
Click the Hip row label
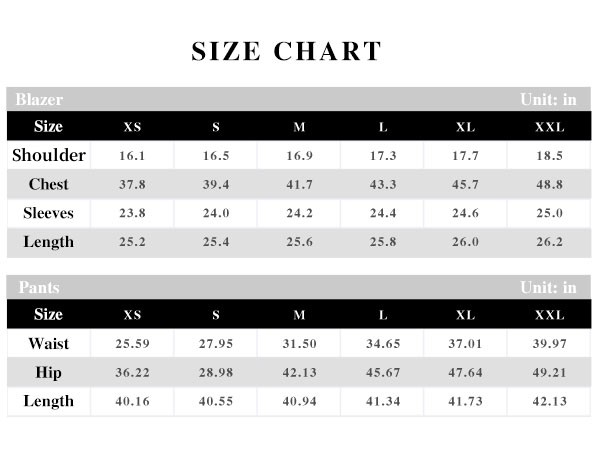pos(49,372)
